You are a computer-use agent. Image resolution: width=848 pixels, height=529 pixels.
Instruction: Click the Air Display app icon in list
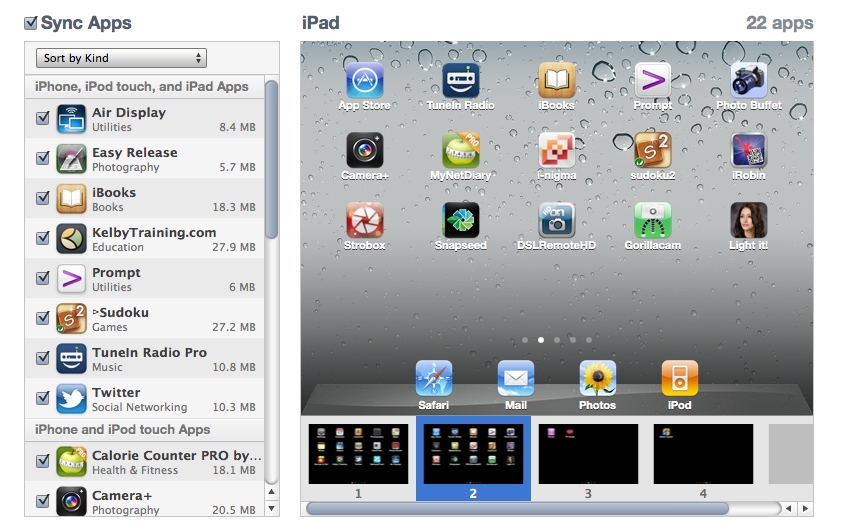click(71, 118)
